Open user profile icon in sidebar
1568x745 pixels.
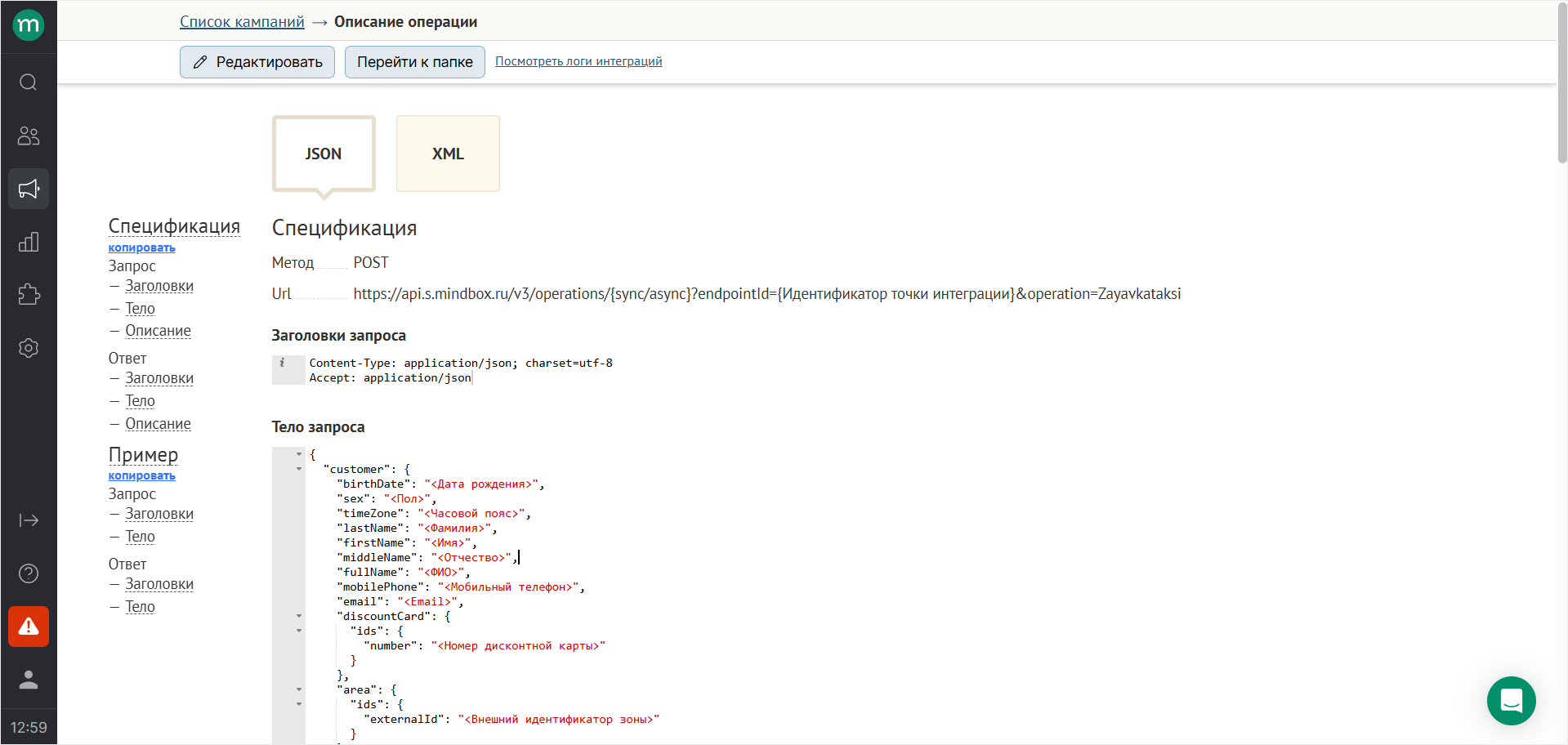(x=29, y=680)
